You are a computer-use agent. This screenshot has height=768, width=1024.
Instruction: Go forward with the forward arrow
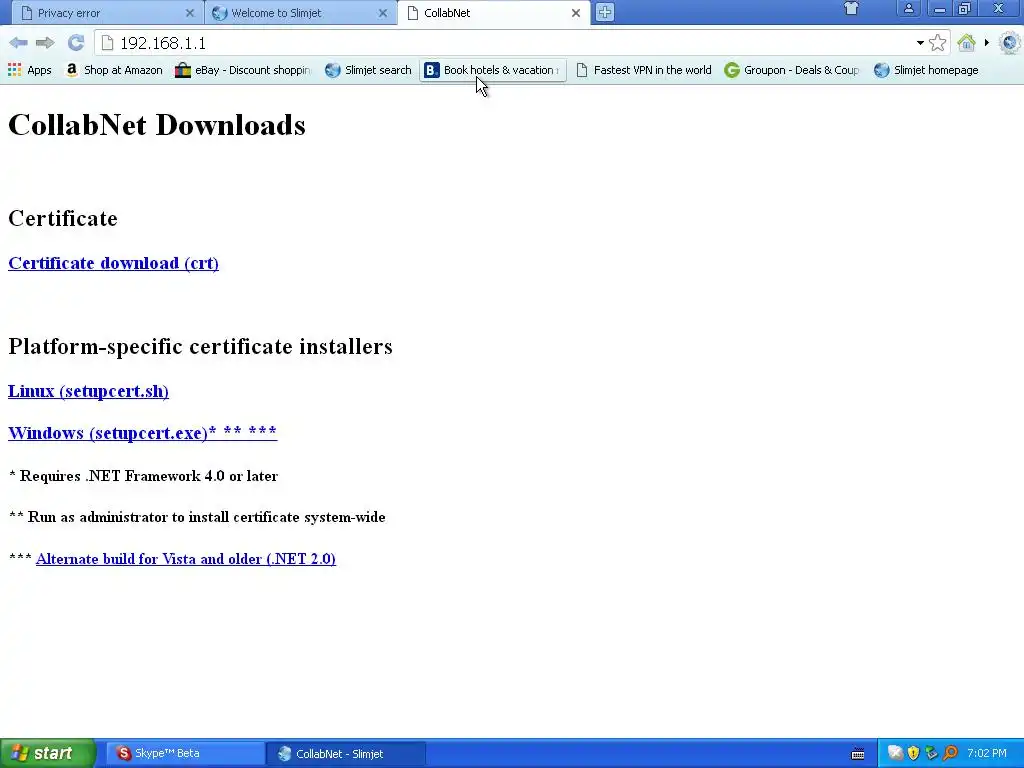click(x=45, y=43)
